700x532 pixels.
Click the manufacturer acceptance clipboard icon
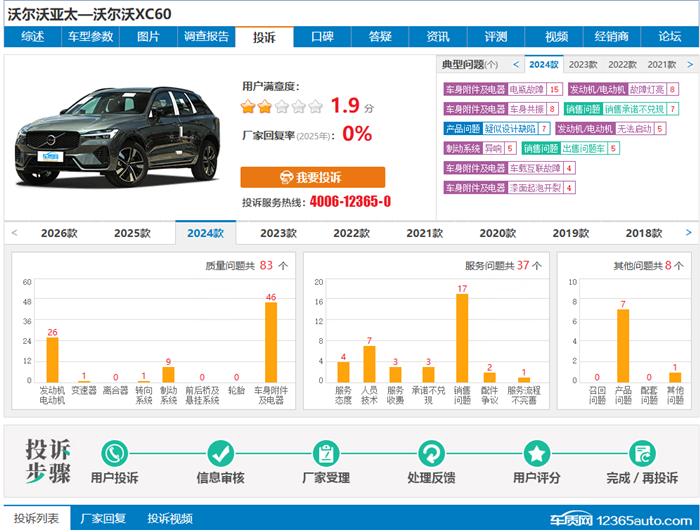click(x=325, y=453)
